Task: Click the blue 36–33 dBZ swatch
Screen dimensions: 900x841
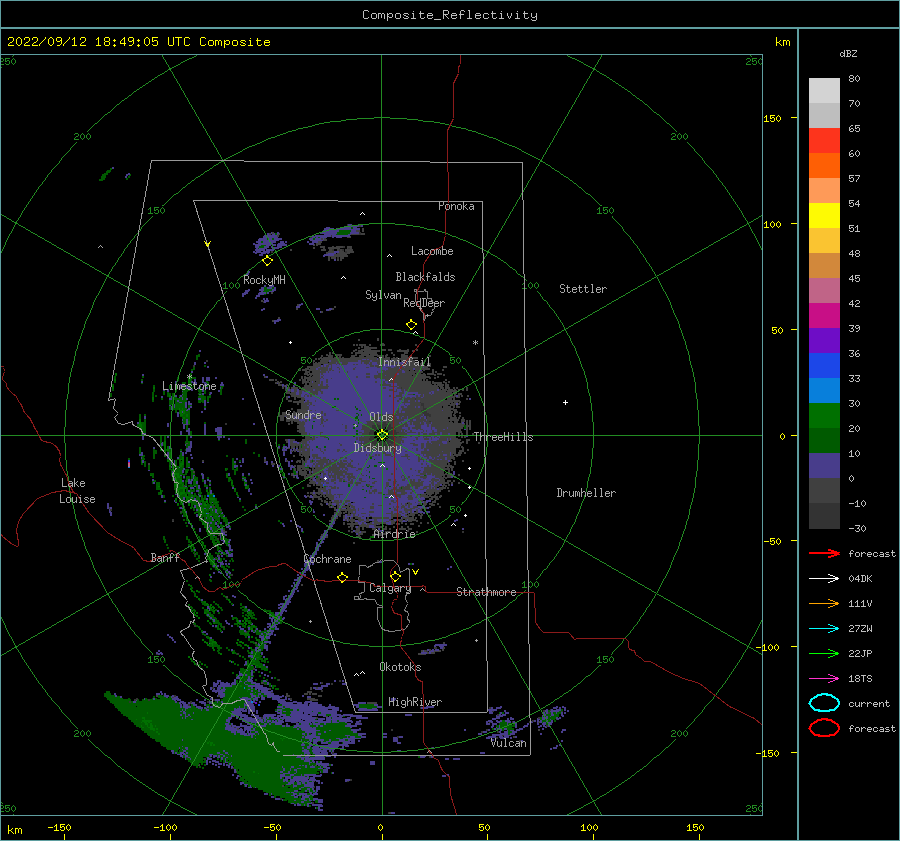Action: [824, 366]
